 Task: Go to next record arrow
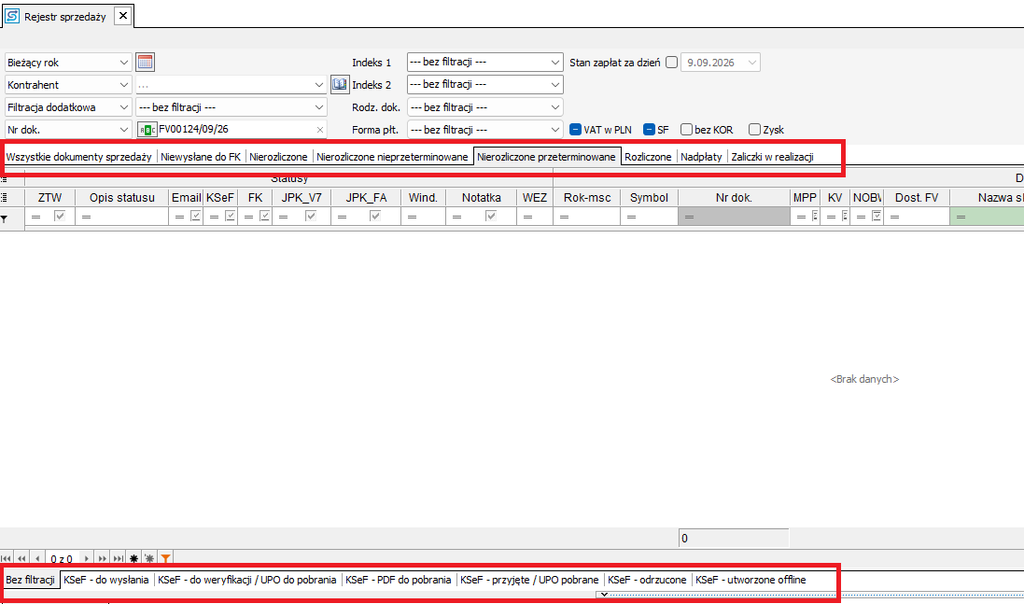pyautogui.click(x=86, y=559)
